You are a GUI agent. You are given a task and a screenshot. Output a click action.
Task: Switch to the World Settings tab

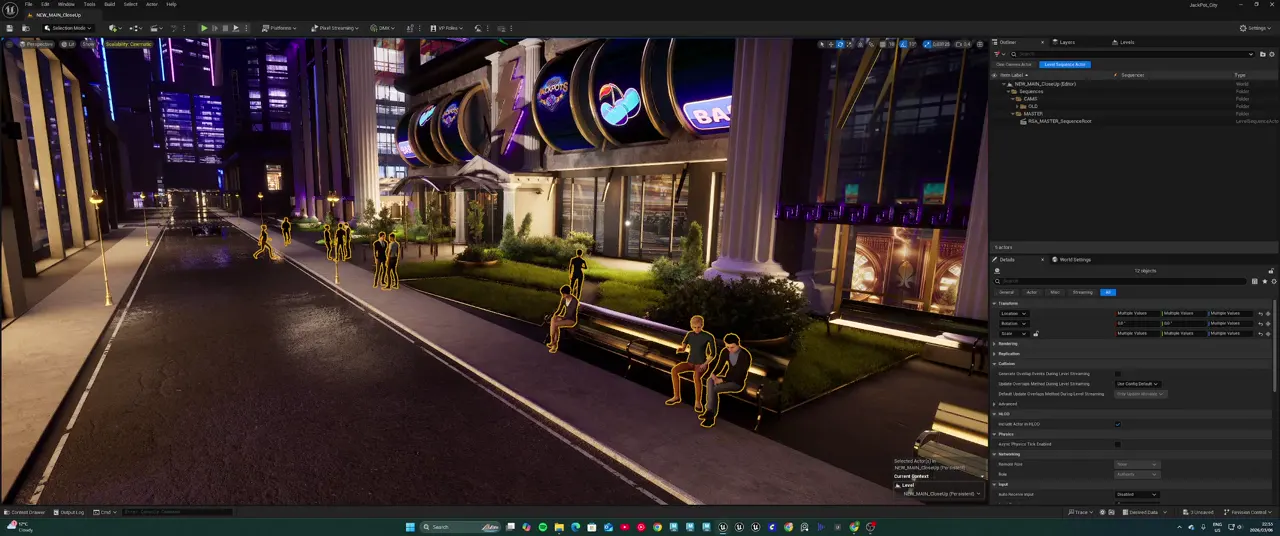click(1075, 260)
